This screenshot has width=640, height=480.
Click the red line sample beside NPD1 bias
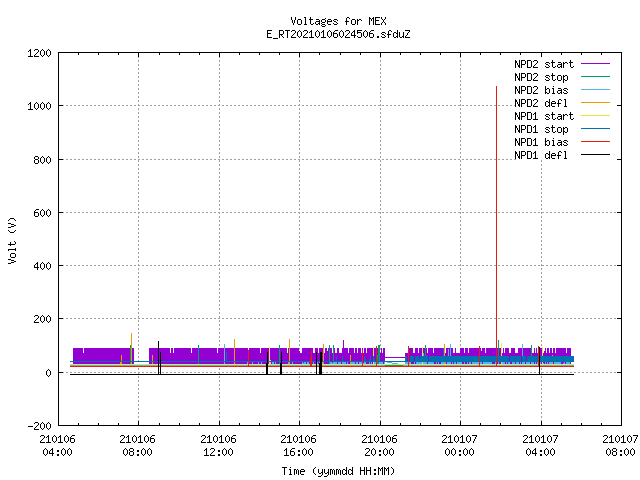[596, 142]
